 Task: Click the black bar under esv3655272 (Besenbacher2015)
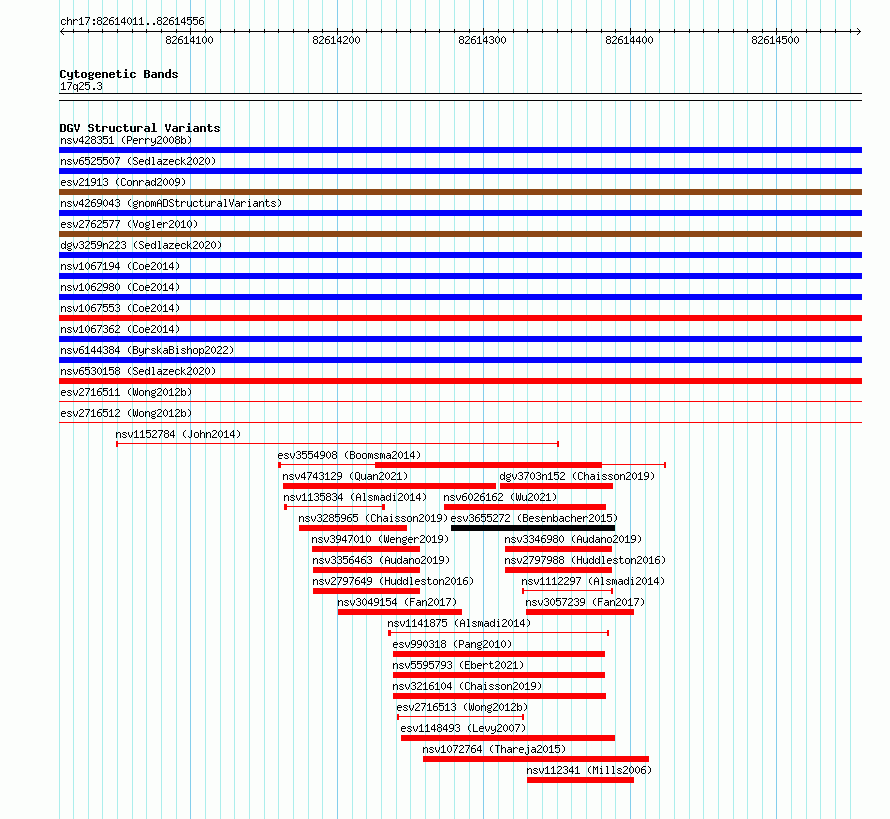[x=533, y=528]
